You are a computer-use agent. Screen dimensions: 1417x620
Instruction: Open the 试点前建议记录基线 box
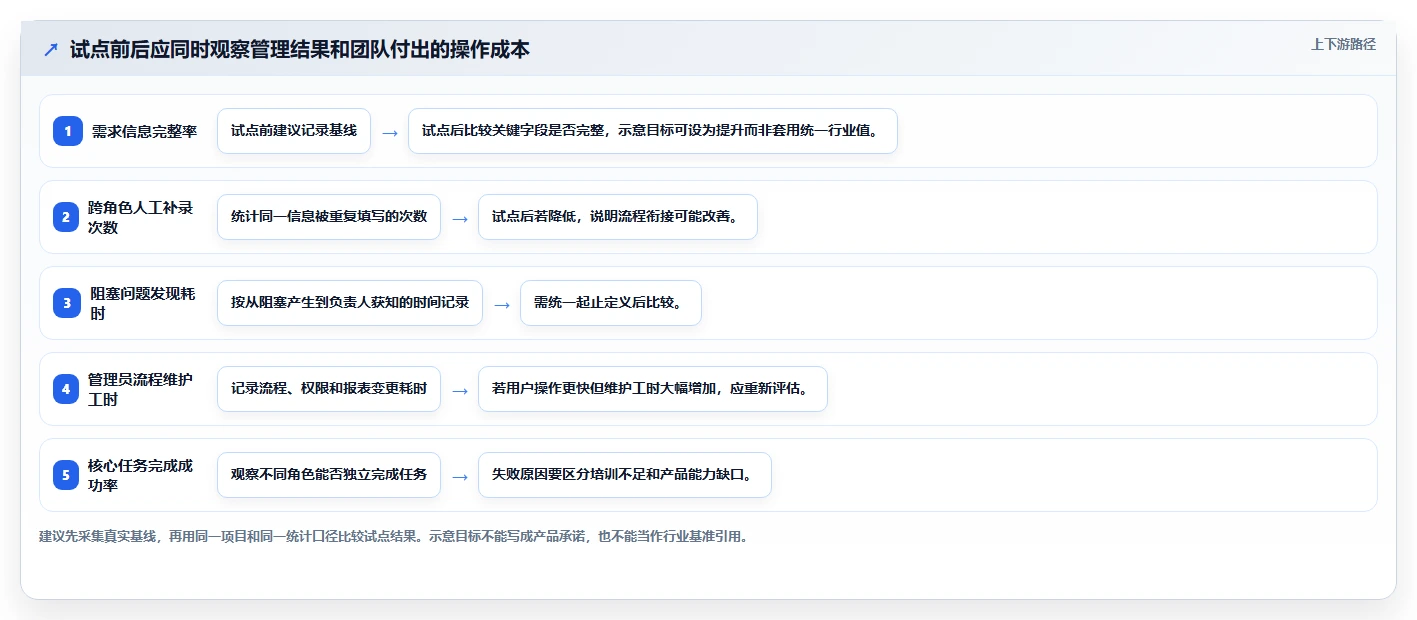coord(294,131)
